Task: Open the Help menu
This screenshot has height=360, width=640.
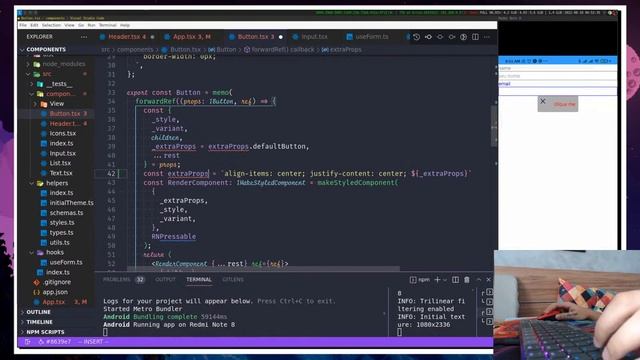Action: [x=125, y=25]
